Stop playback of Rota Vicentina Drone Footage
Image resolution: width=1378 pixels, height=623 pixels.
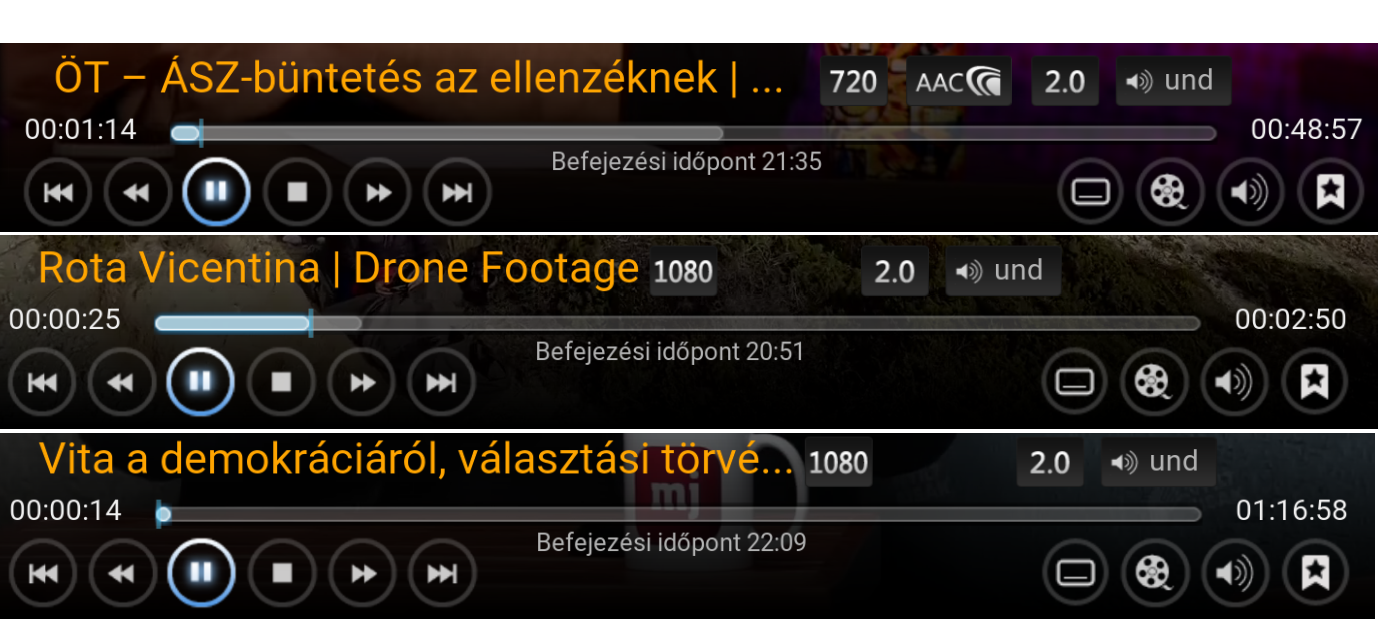pyautogui.click(x=281, y=381)
